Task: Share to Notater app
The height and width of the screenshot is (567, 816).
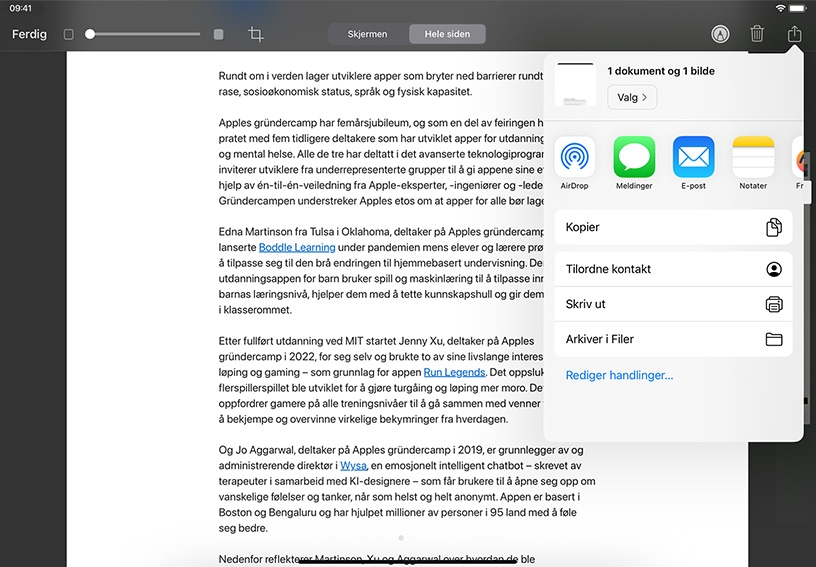Action: coord(753,163)
